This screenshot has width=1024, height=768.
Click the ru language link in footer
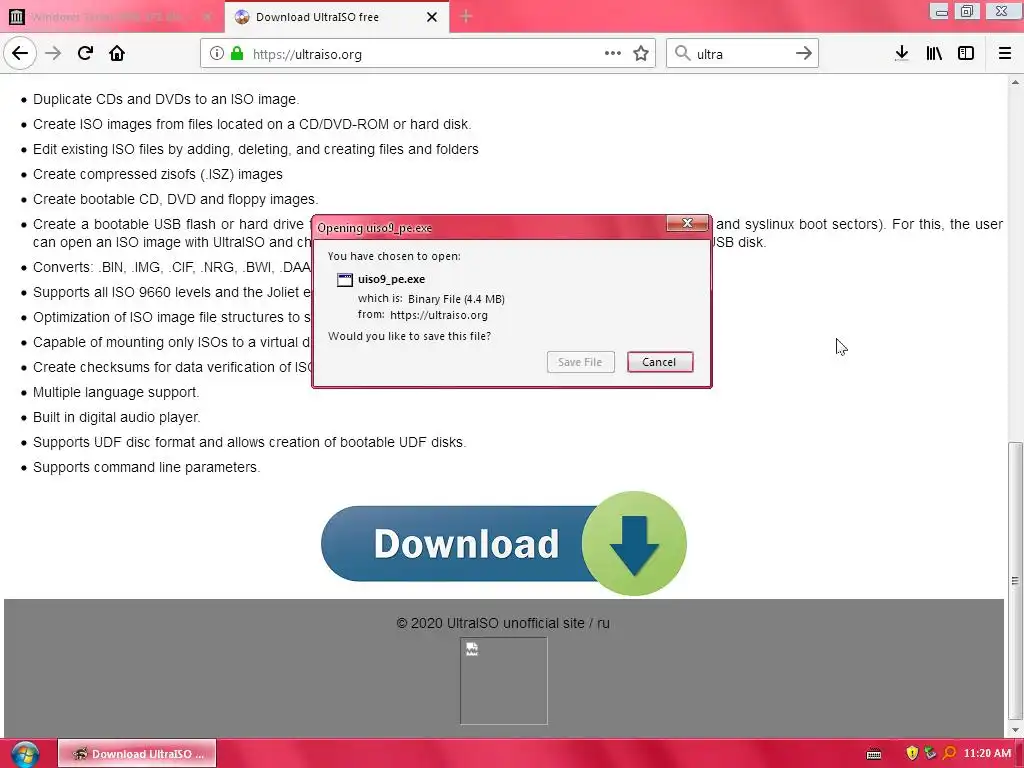[x=603, y=623]
